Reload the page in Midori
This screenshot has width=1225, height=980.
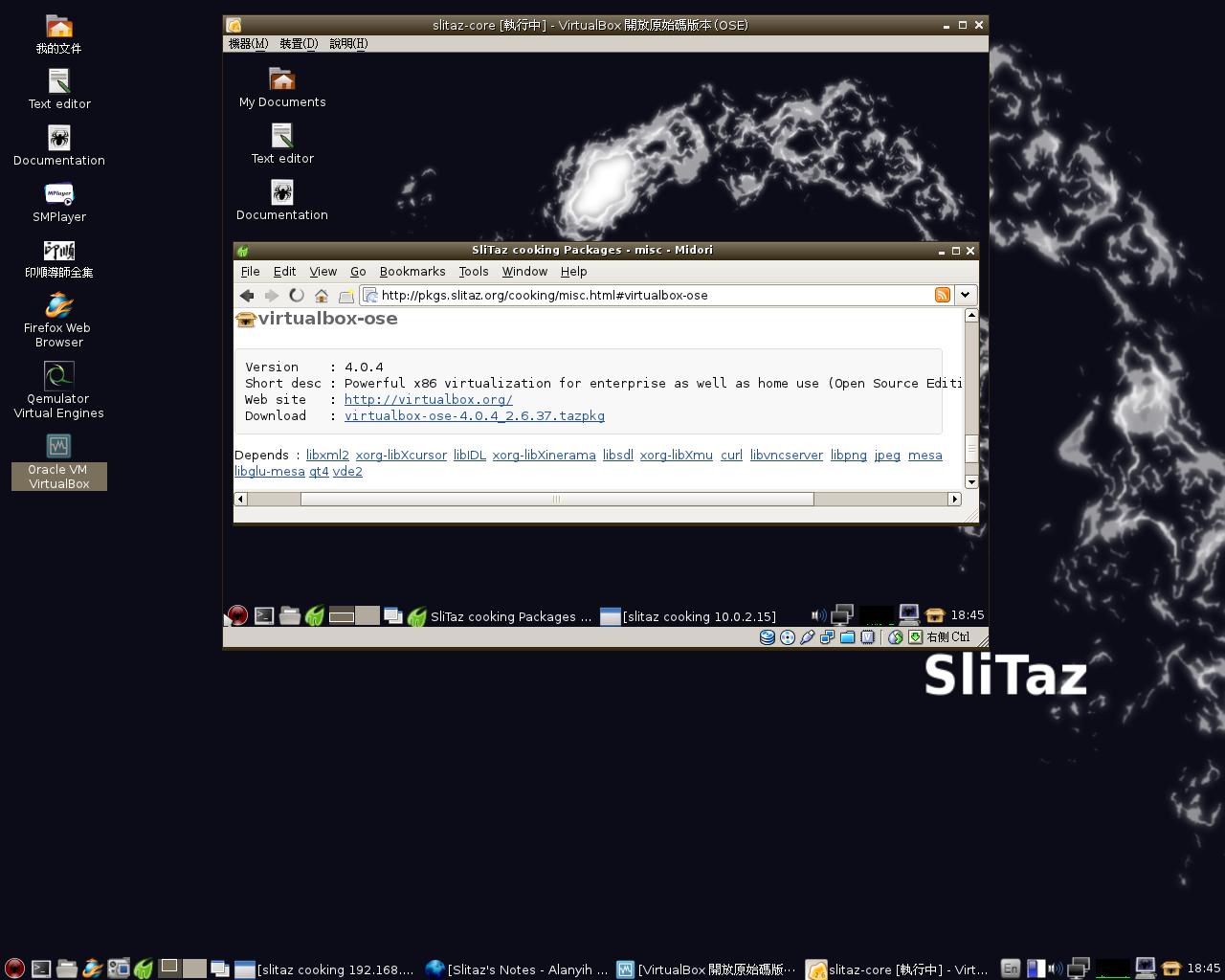[297, 296]
